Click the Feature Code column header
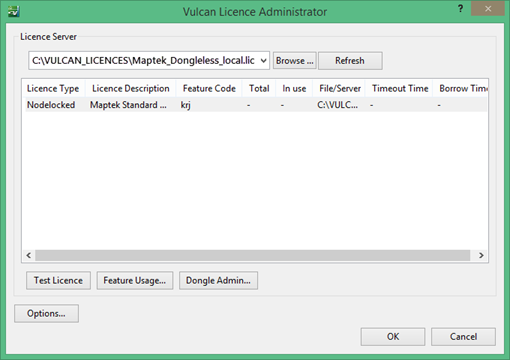The height and width of the screenshot is (360, 510). coord(209,88)
